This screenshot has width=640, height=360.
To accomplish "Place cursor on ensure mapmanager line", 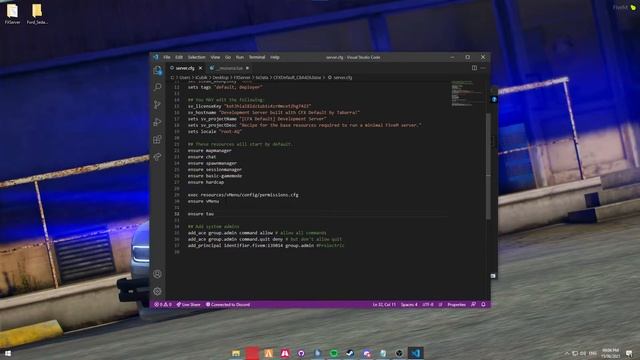I will tap(210, 151).
